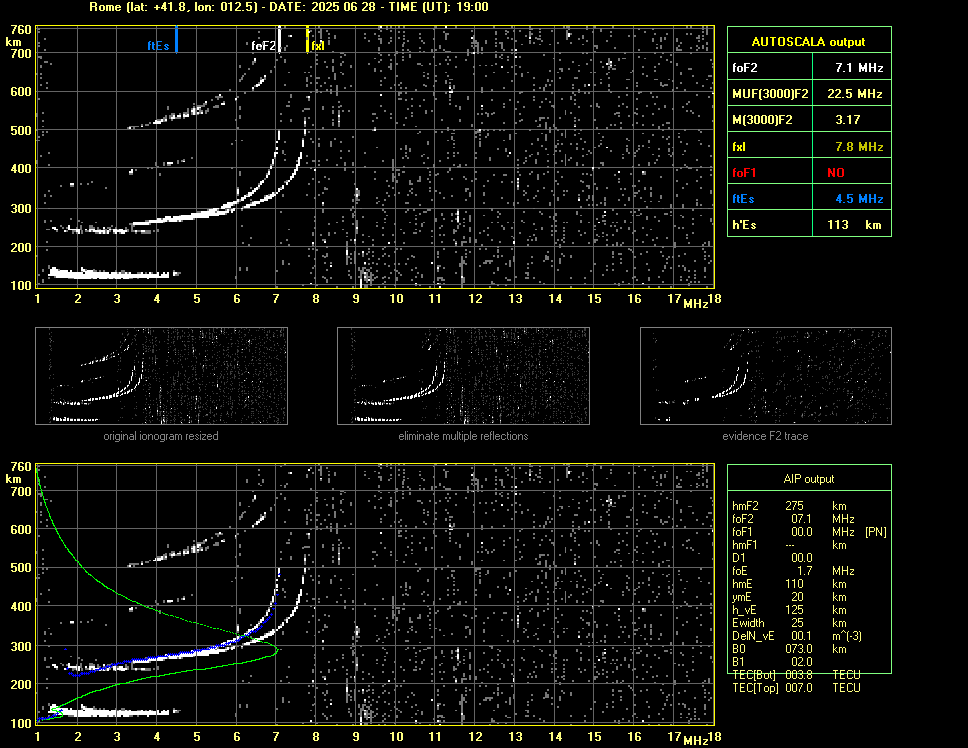
Task: Click the 400 km label on top ionogram axis
Action: click(20, 168)
